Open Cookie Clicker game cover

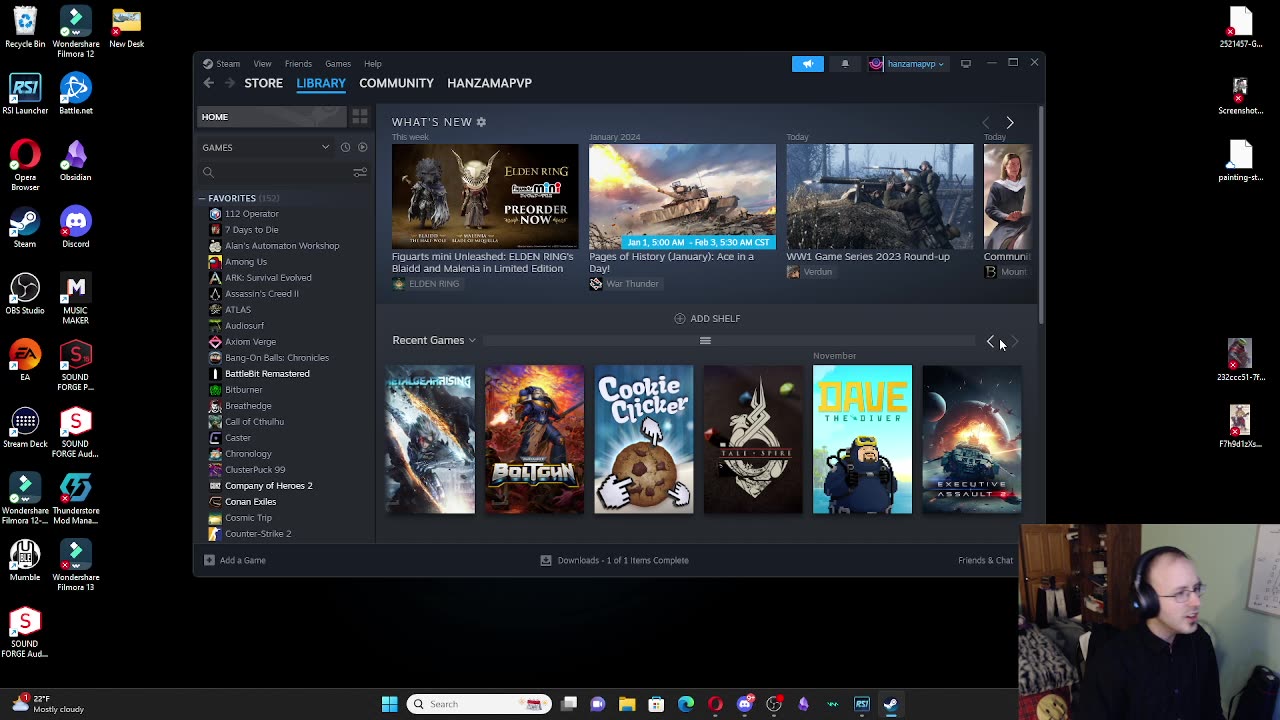coord(644,440)
